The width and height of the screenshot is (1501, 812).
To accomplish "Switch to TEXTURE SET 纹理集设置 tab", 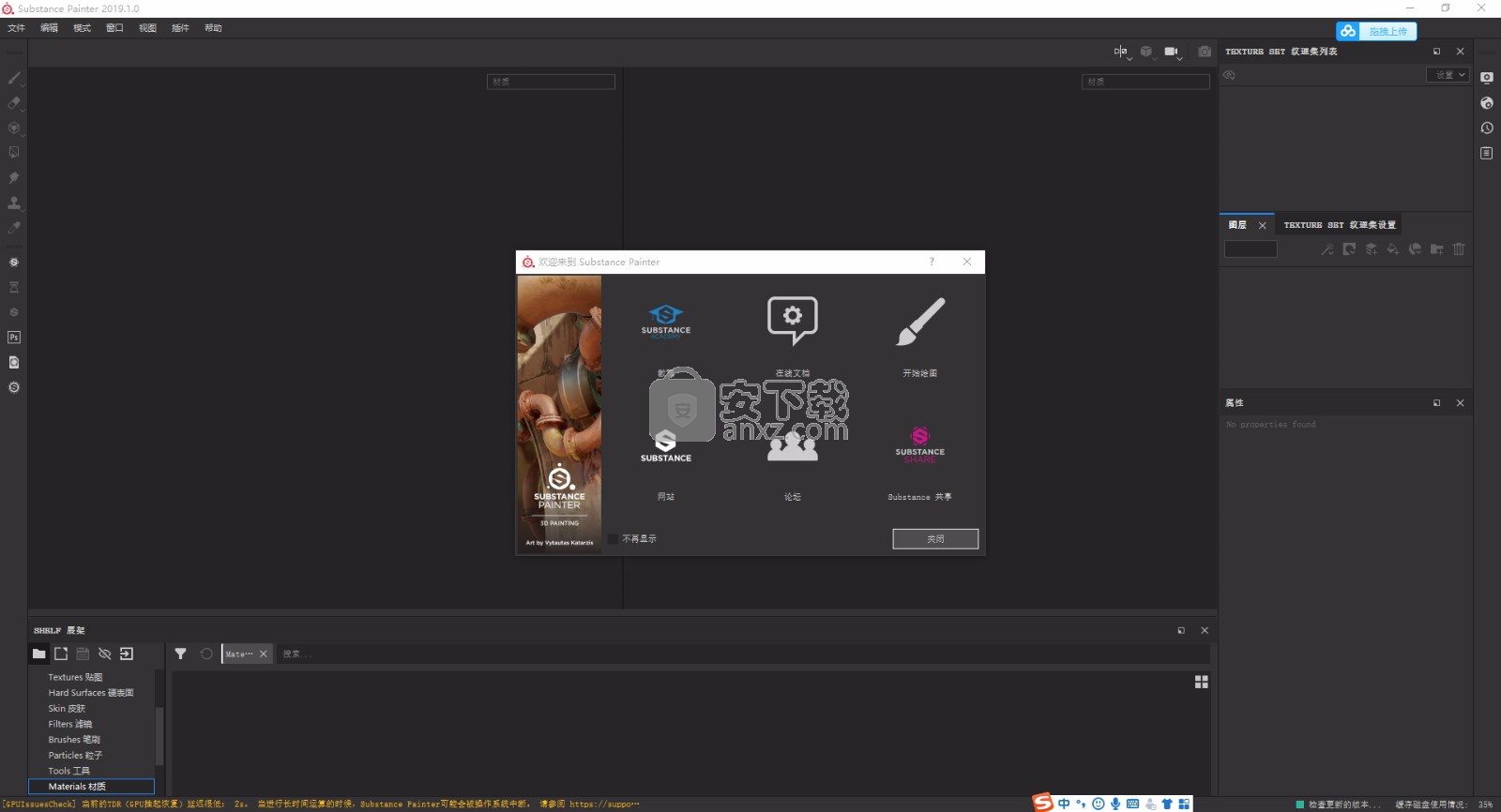I will click(x=1340, y=225).
